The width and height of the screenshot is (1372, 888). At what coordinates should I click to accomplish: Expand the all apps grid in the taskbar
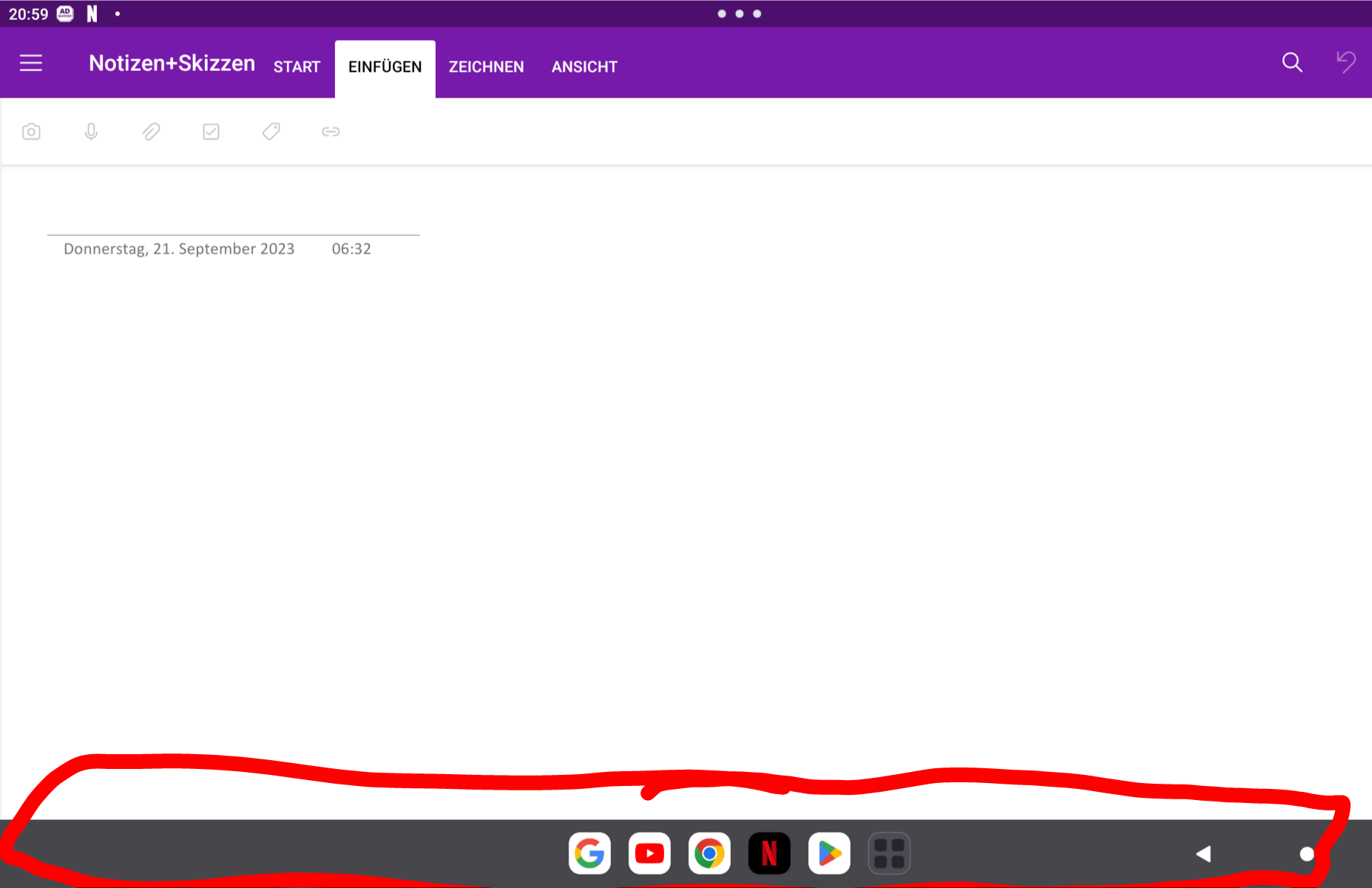889,854
